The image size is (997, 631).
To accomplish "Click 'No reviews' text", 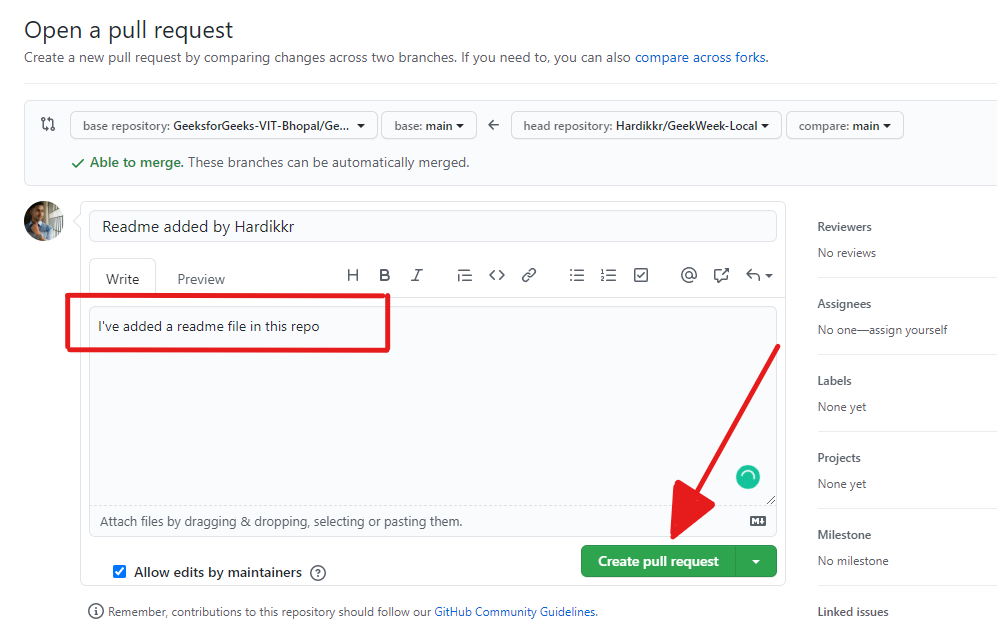I will (846, 253).
